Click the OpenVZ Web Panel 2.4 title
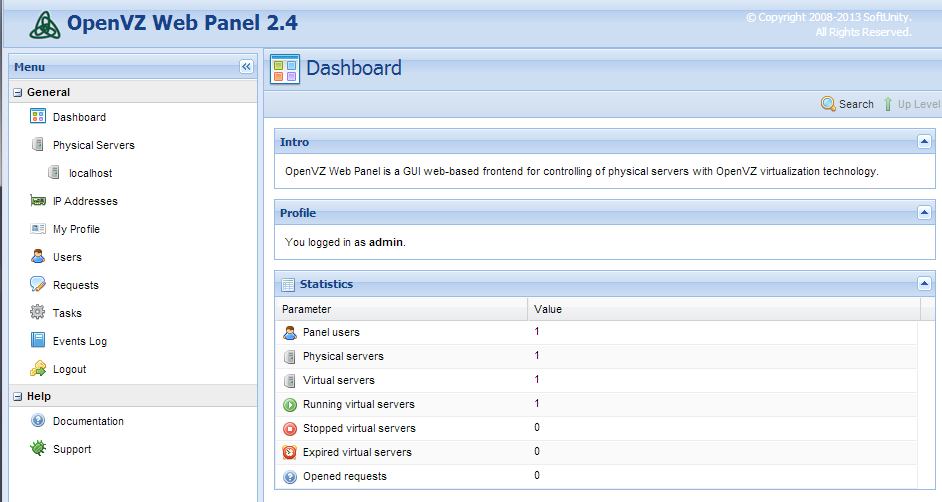The height and width of the screenshot is (502, 942). tap(182, 23)
